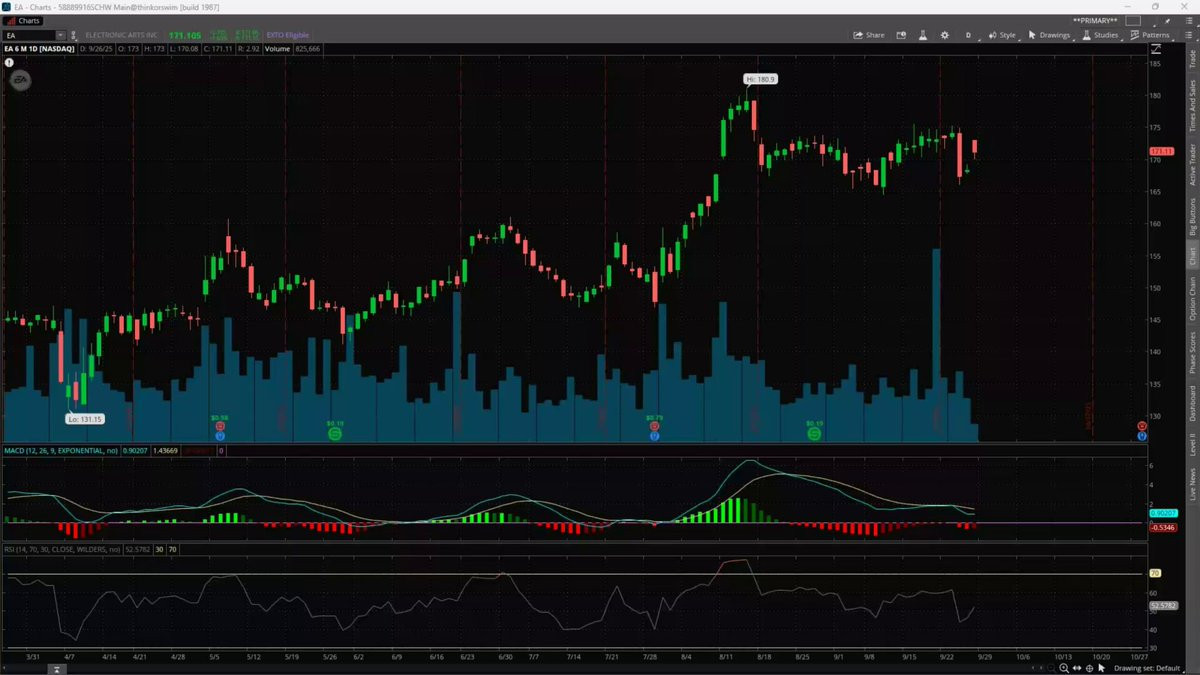Click the Lo: 131.15 price label
This screenshot has width=1200, height=675.
click(85, 419)
